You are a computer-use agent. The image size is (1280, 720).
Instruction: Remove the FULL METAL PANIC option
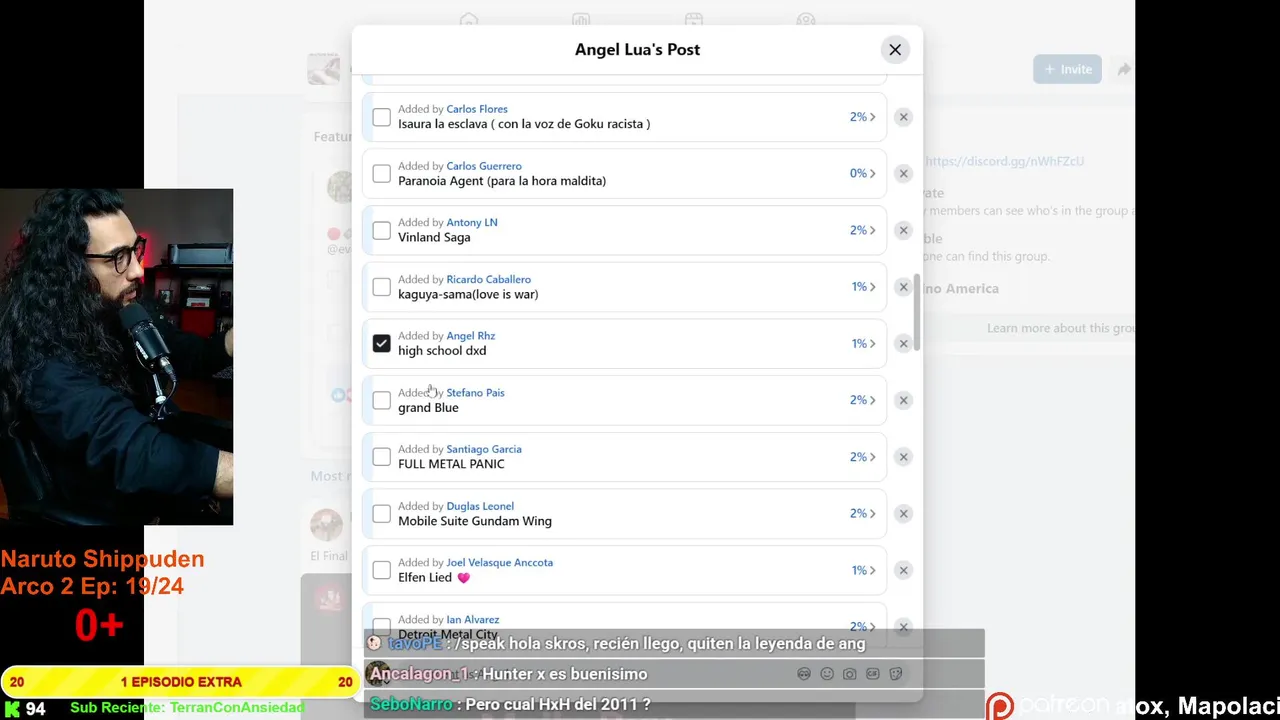pos(903,457)
